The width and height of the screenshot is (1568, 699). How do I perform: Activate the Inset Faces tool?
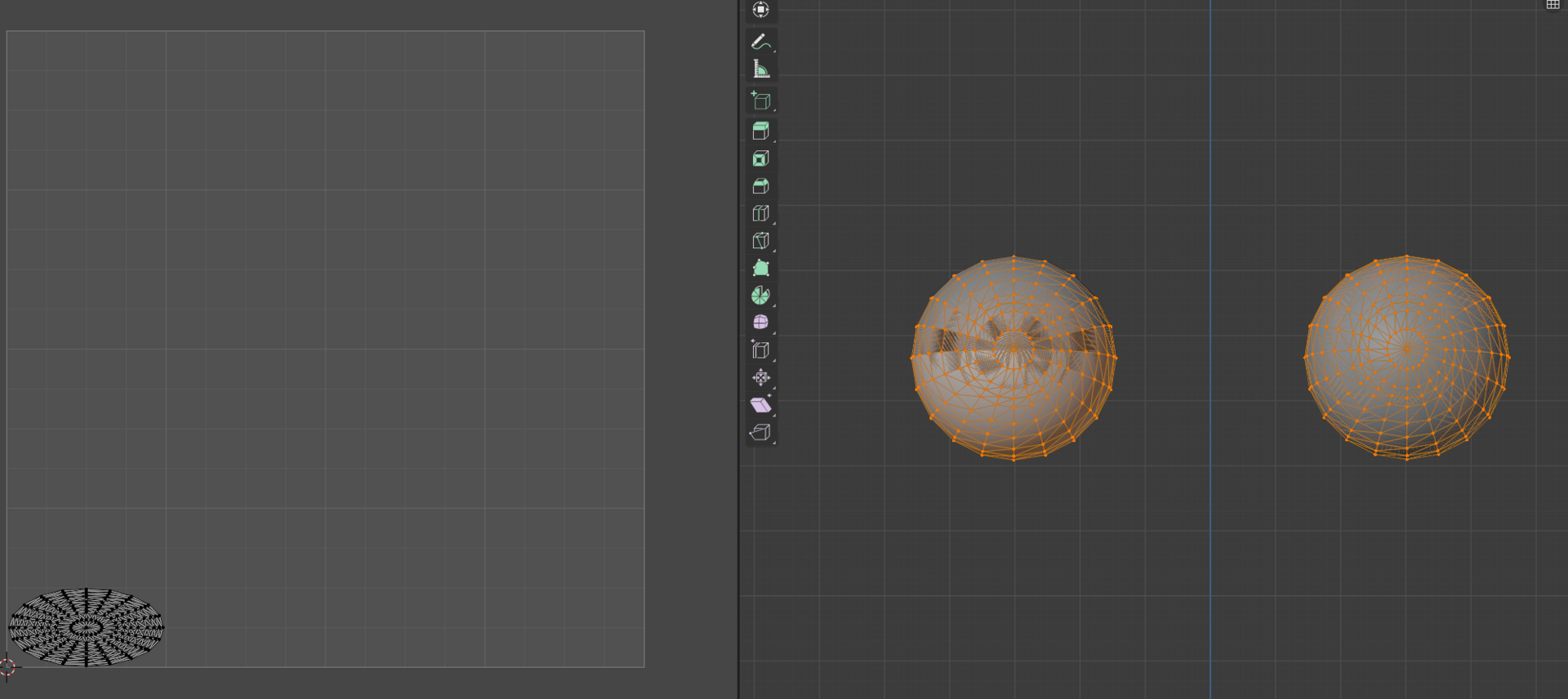coord(760,158)
